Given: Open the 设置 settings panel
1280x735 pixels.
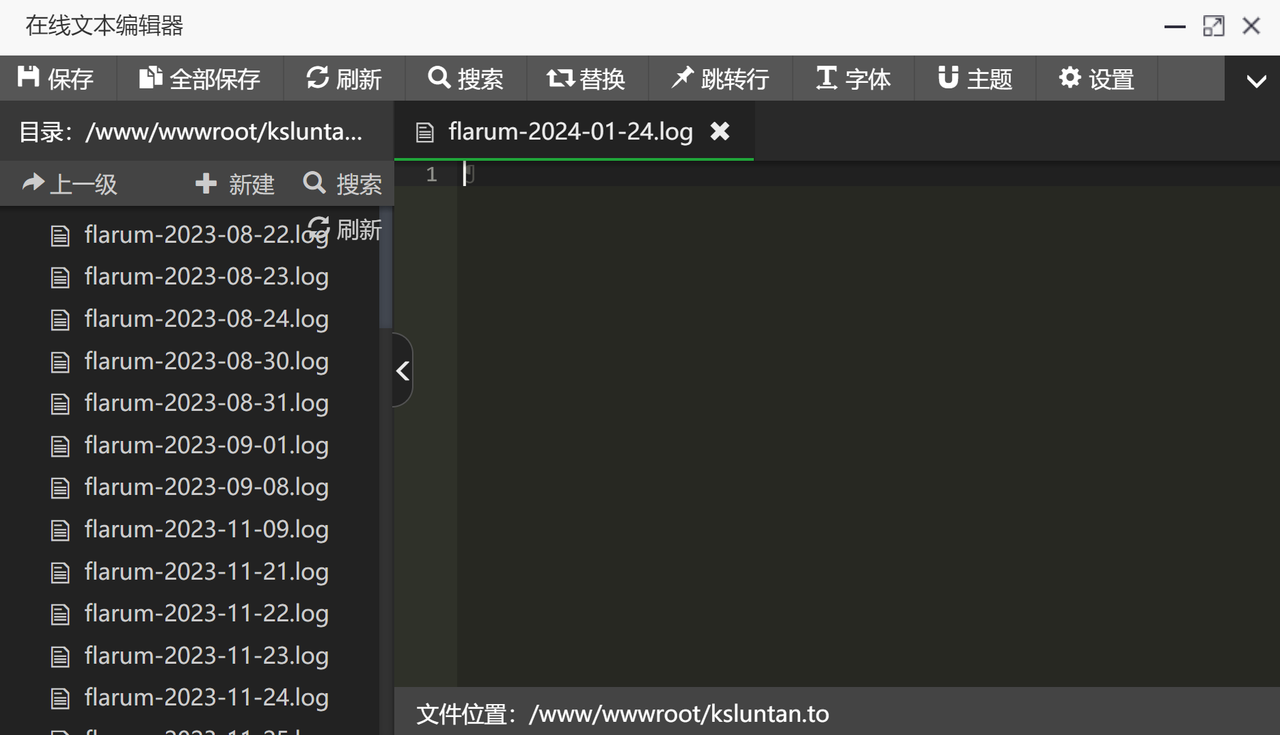Looking at the screenshot, I should pos(1068,78).
